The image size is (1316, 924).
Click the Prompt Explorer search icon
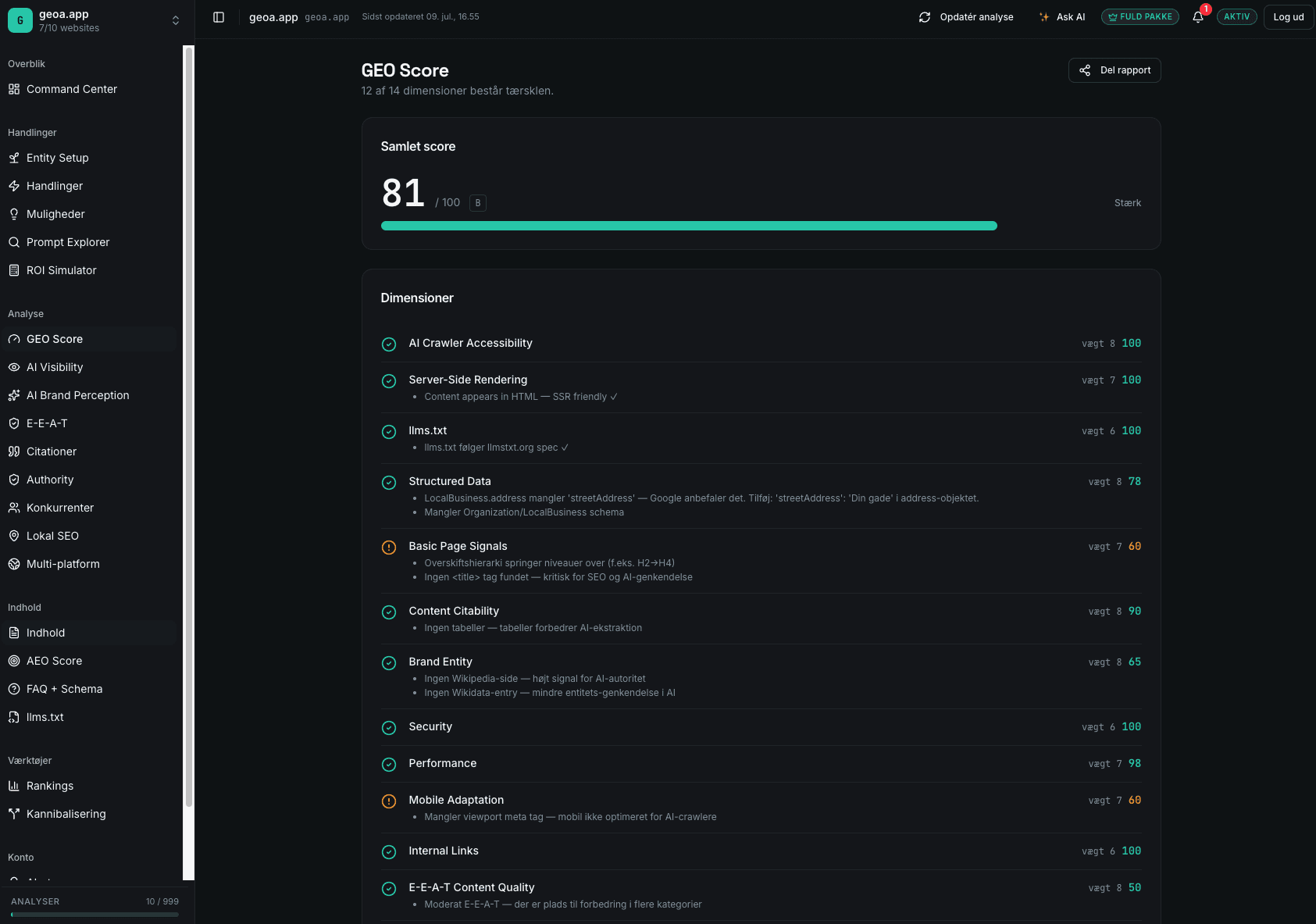coord(14,242)
